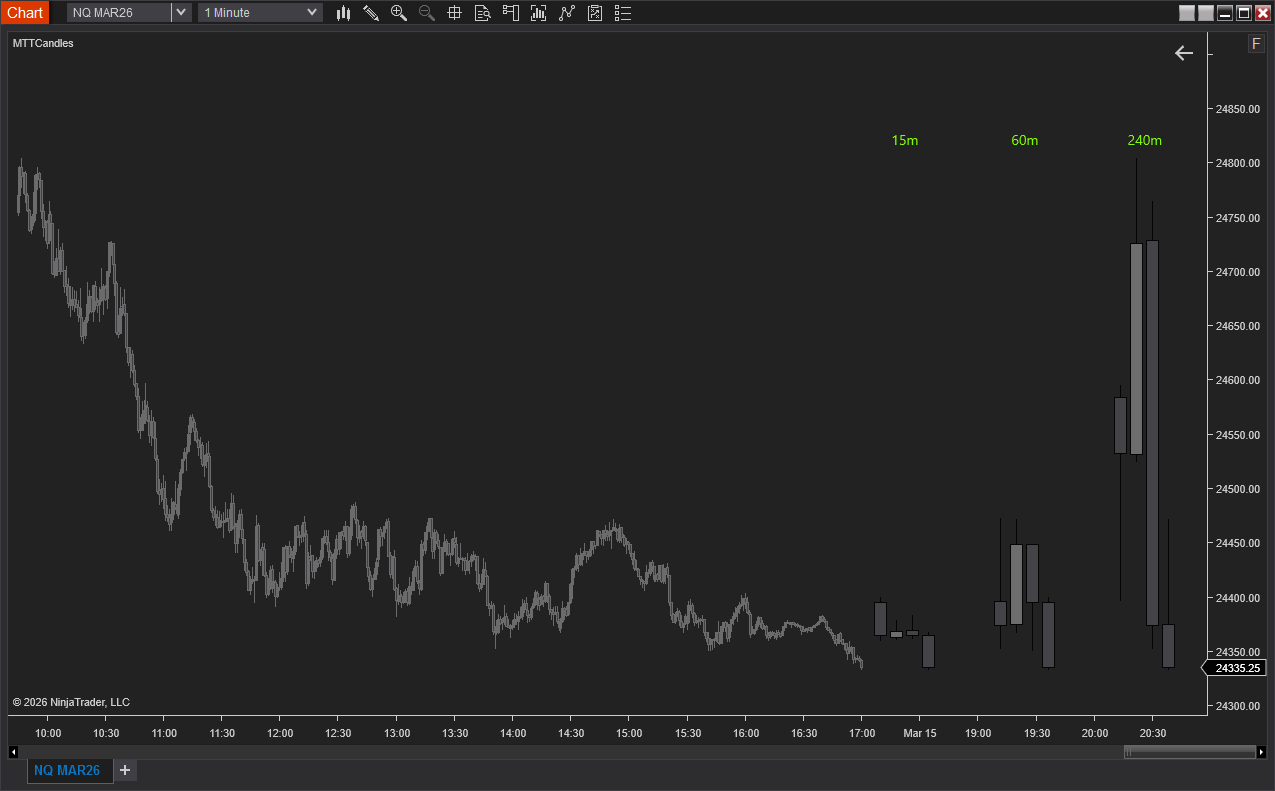The width and height of the screenshot is (1275, 791).
Task: Open the Chart Trader icon
Action: click(x=511, y=13)
